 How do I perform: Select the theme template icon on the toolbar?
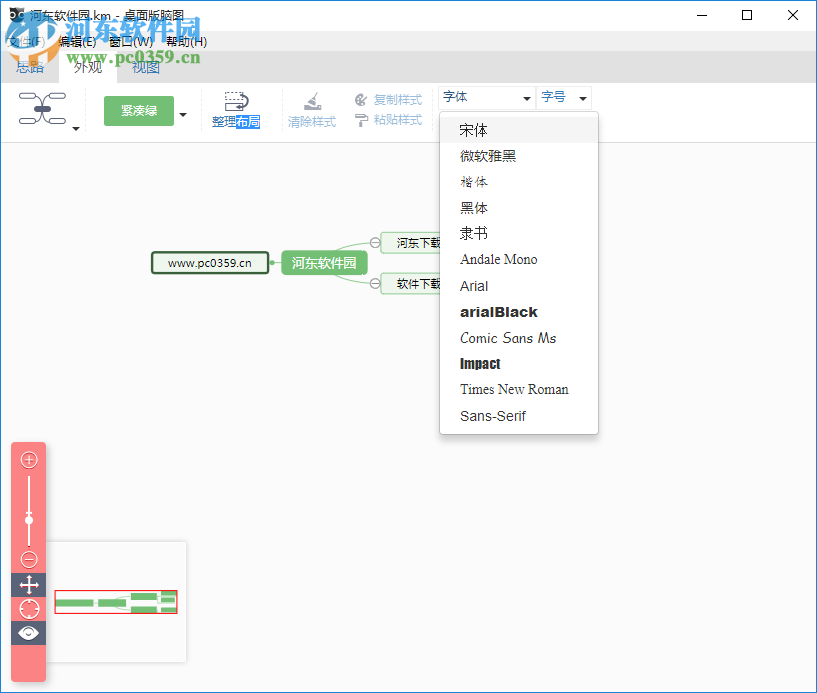coord(44,108)
